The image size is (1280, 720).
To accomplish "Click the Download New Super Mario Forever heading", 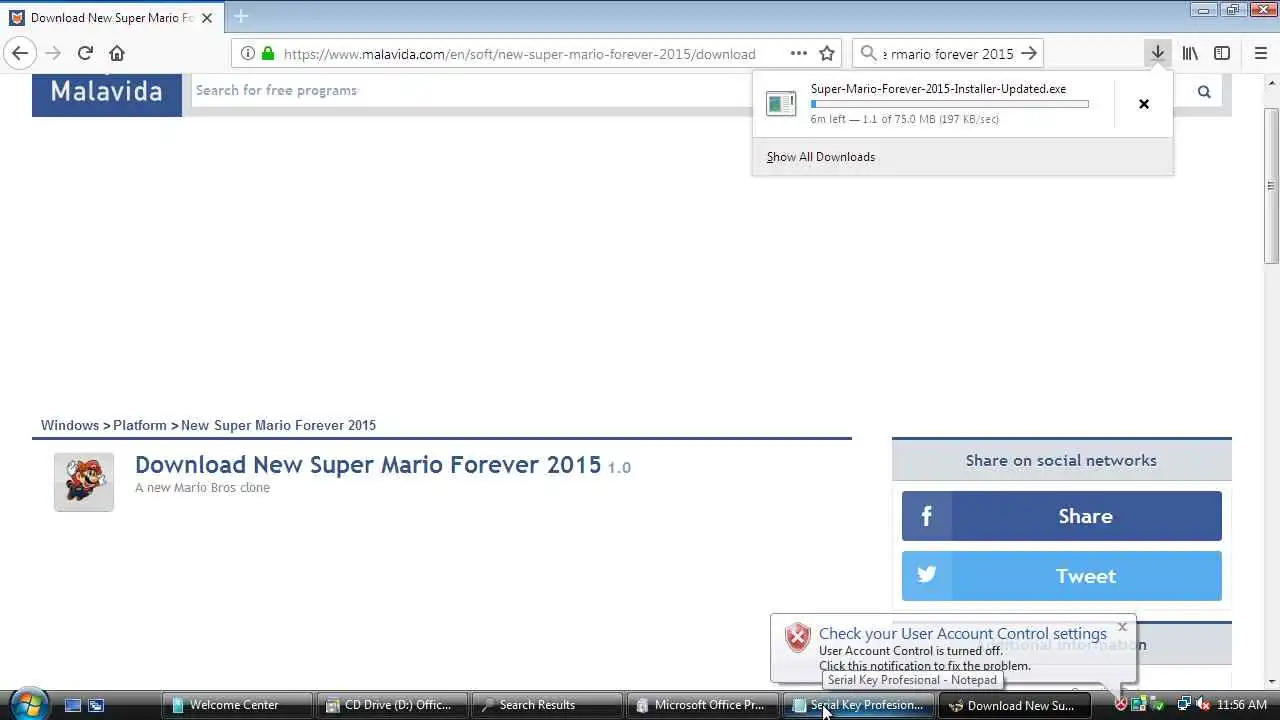I will click(368, 465).
